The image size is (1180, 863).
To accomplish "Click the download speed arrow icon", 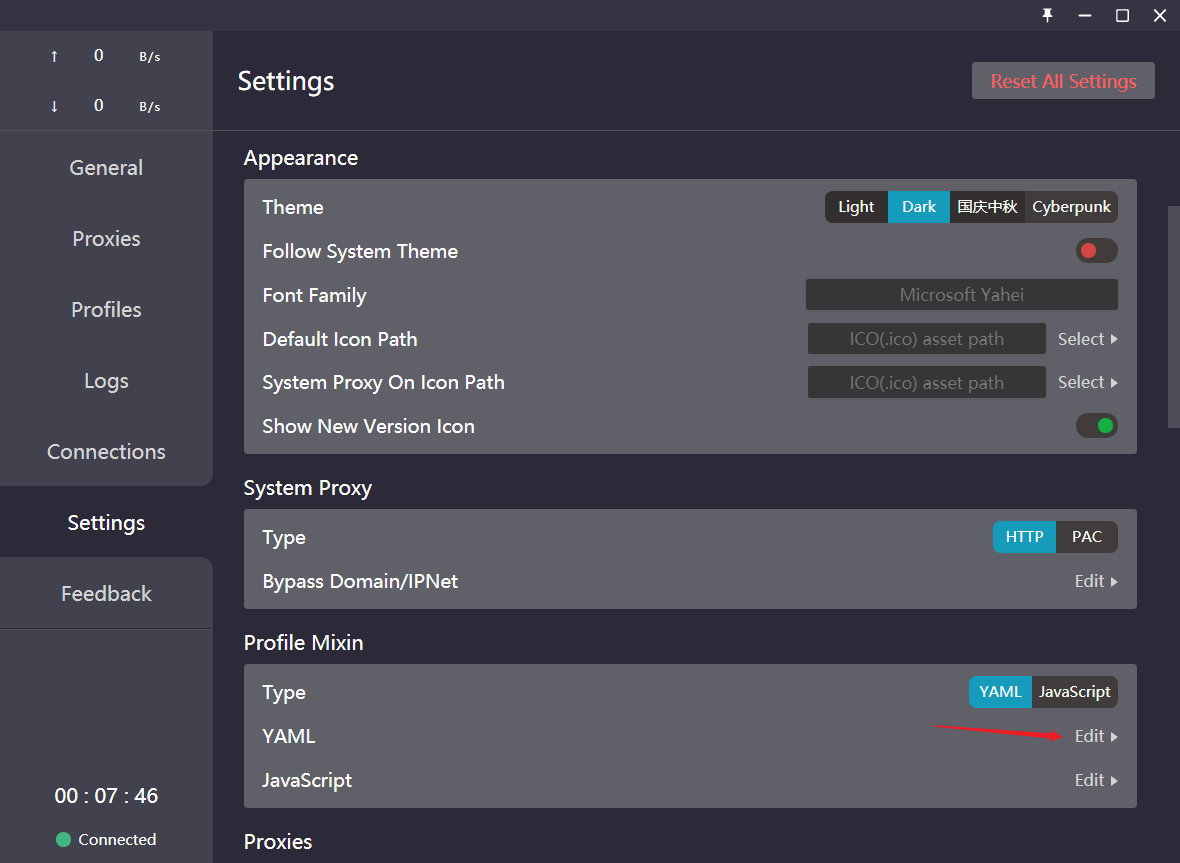I will (x=54, y=106).
